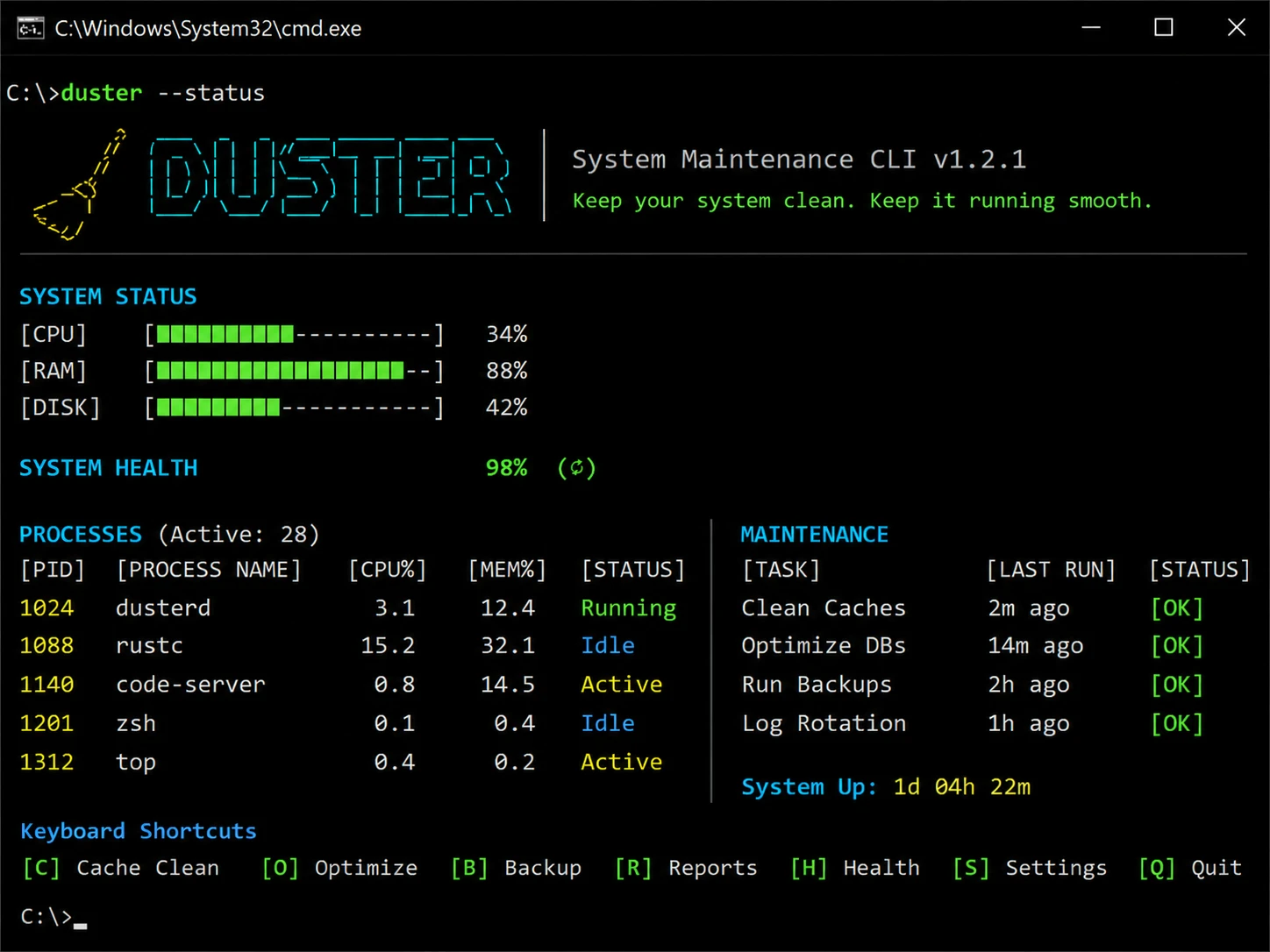This screenshot has height=952, width=1270.
Task: Click the 98% health value
Action: [506, 468]
